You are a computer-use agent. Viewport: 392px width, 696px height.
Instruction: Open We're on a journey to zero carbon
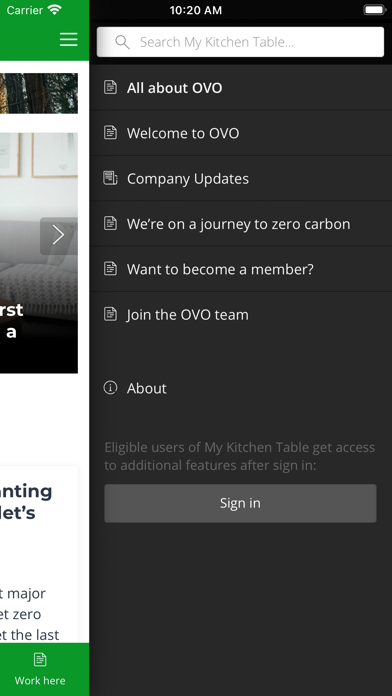click(x=241, y=224)
